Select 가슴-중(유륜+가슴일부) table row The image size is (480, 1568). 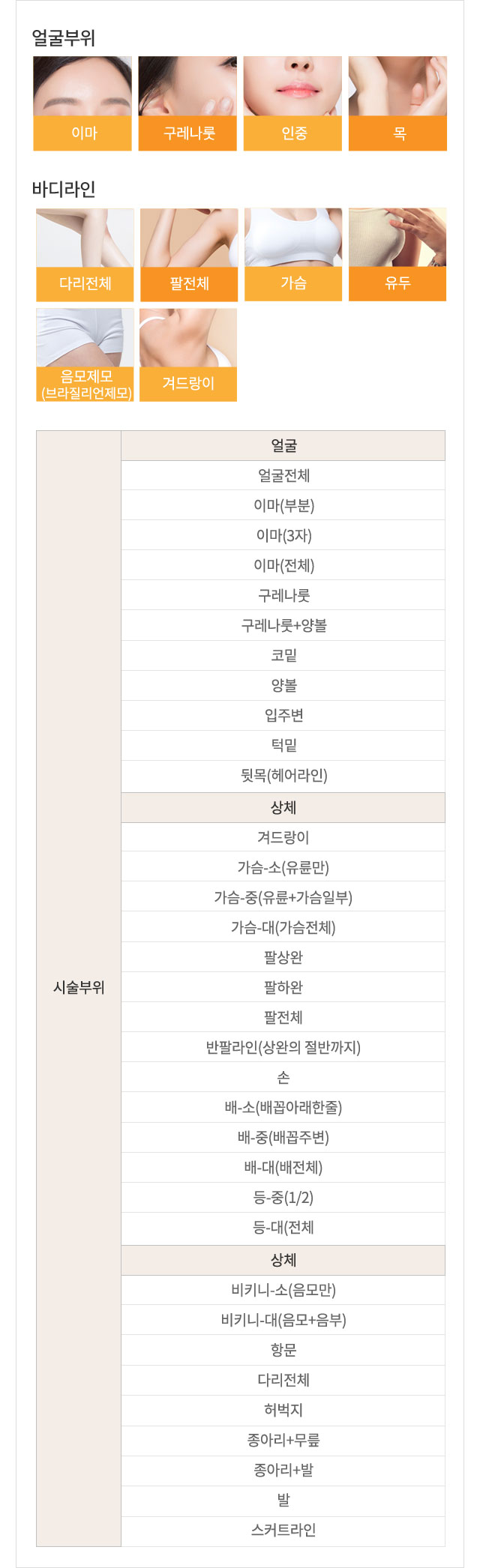pyautogui.click(x=283, y=897)
